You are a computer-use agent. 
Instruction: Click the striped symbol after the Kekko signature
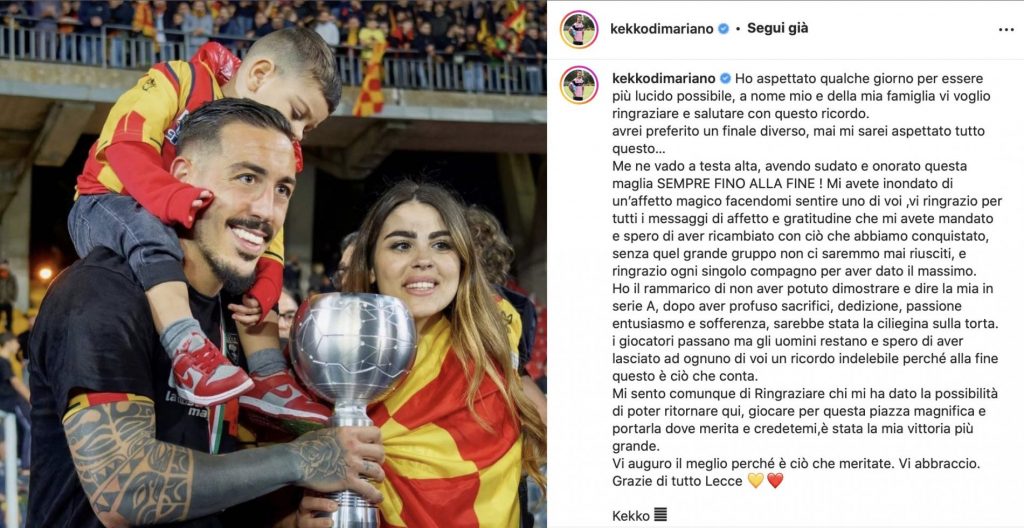tap(659, 516)
